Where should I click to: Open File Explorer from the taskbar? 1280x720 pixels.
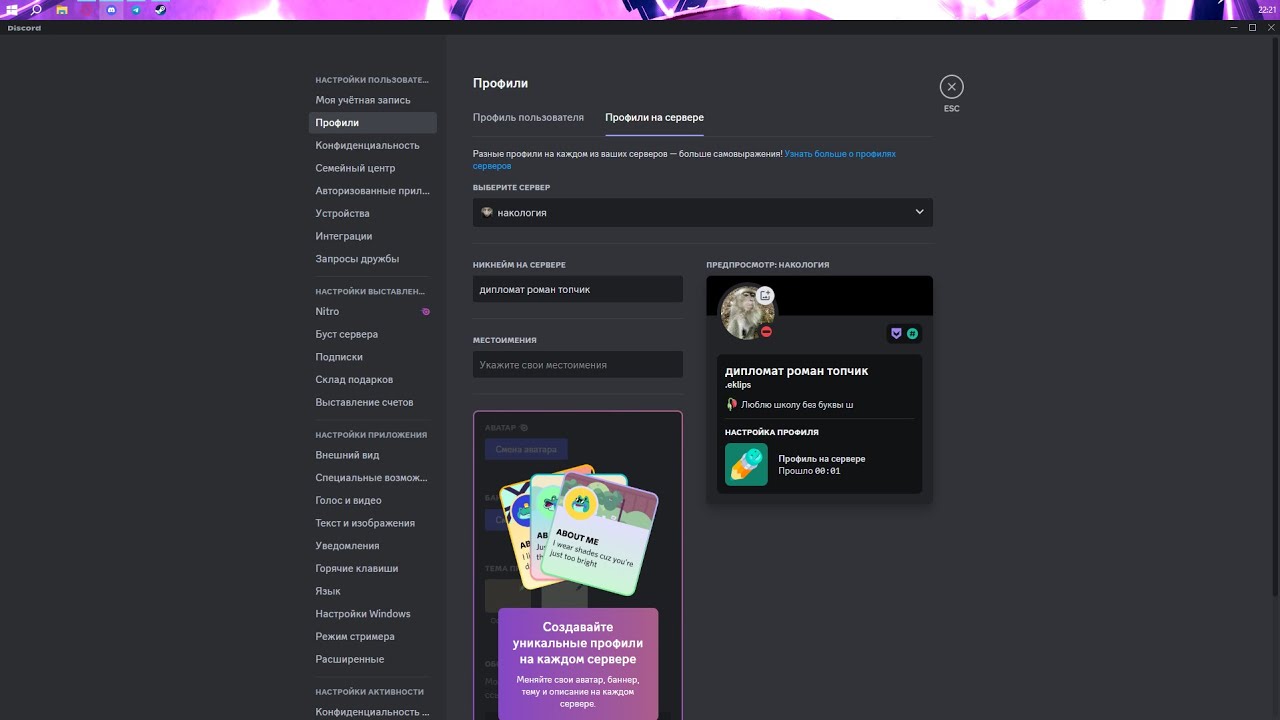point(61,9)
